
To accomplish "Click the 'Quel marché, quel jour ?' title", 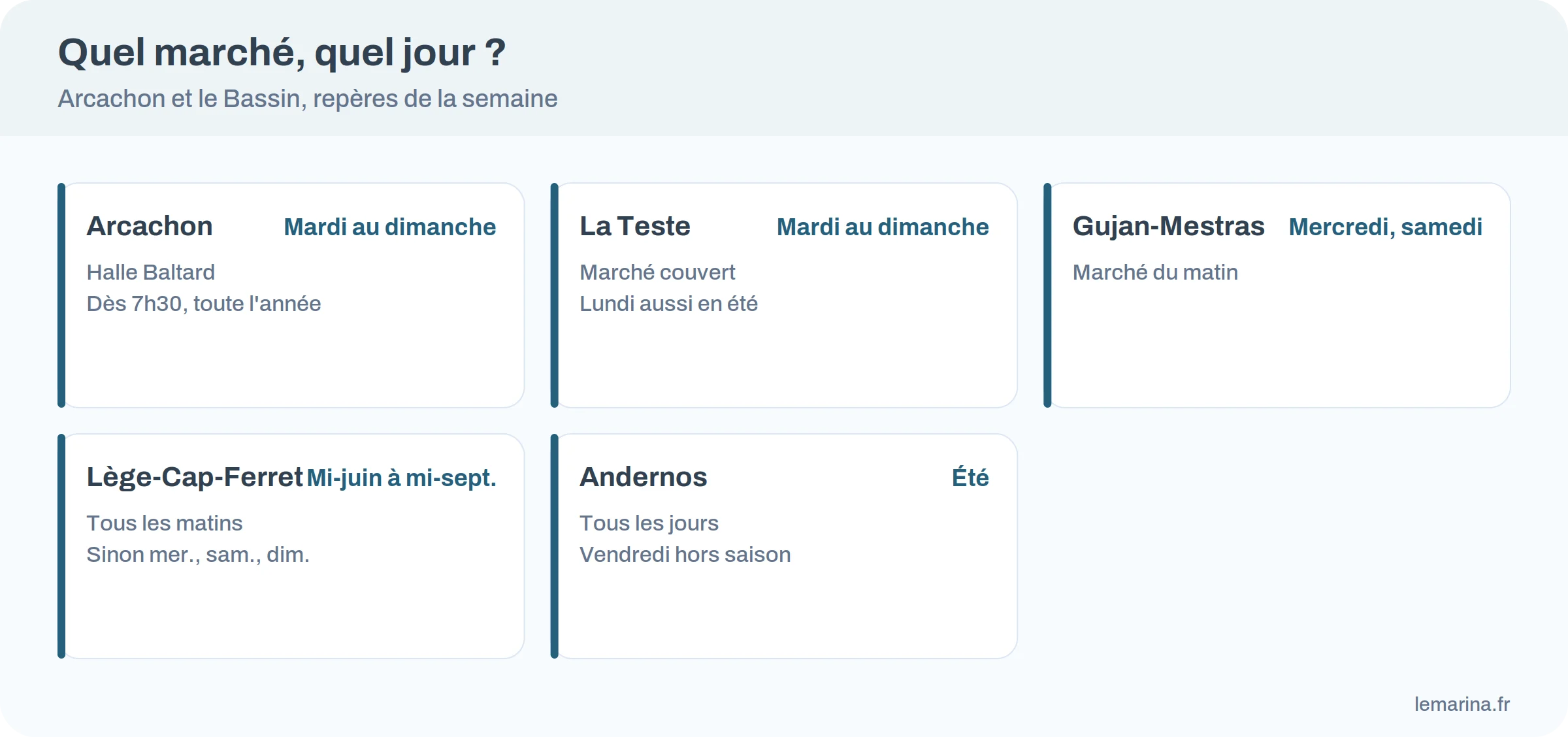I will tap(282, 52).
